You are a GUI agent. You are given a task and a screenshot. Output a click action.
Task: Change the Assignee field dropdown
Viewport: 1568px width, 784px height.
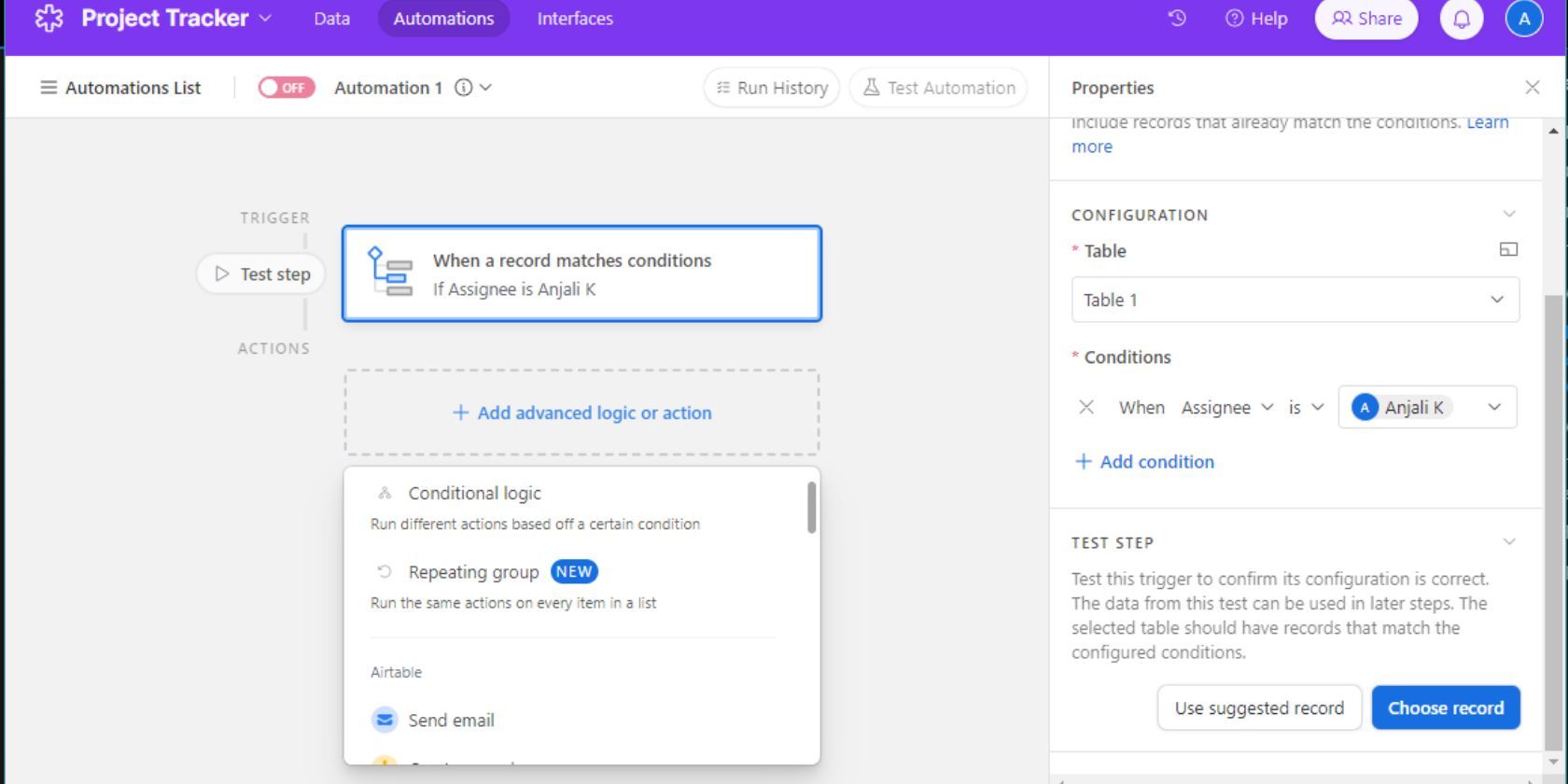click(x=1227, y=407)
